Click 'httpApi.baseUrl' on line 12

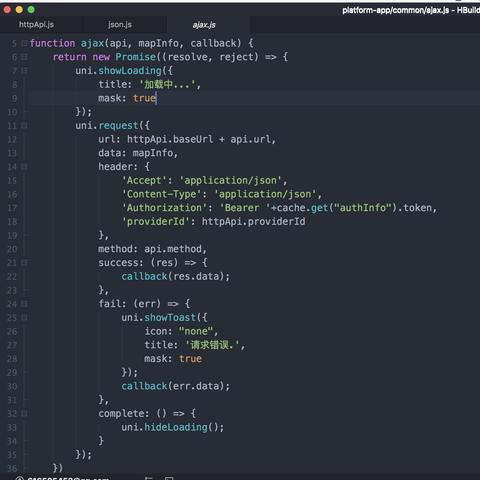pos(170,139)
